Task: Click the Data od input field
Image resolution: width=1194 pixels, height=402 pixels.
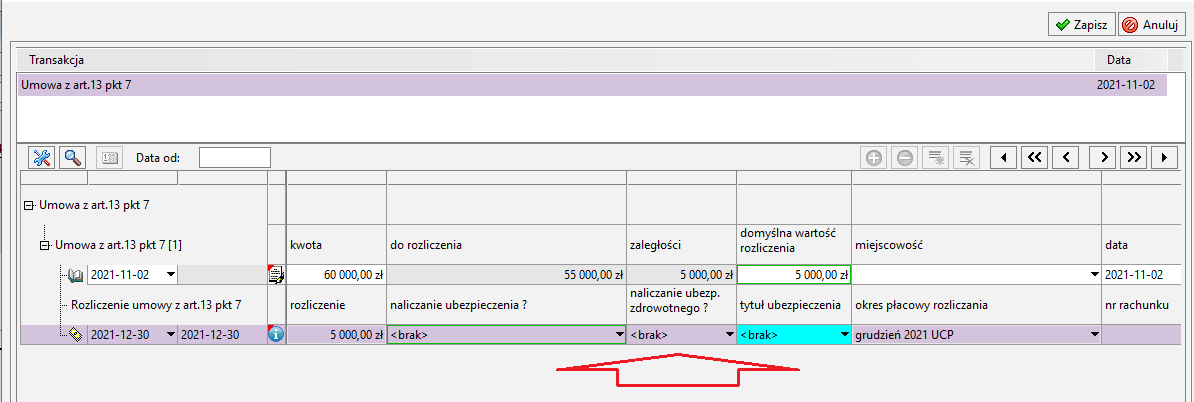Action: (x=235, y=158)
